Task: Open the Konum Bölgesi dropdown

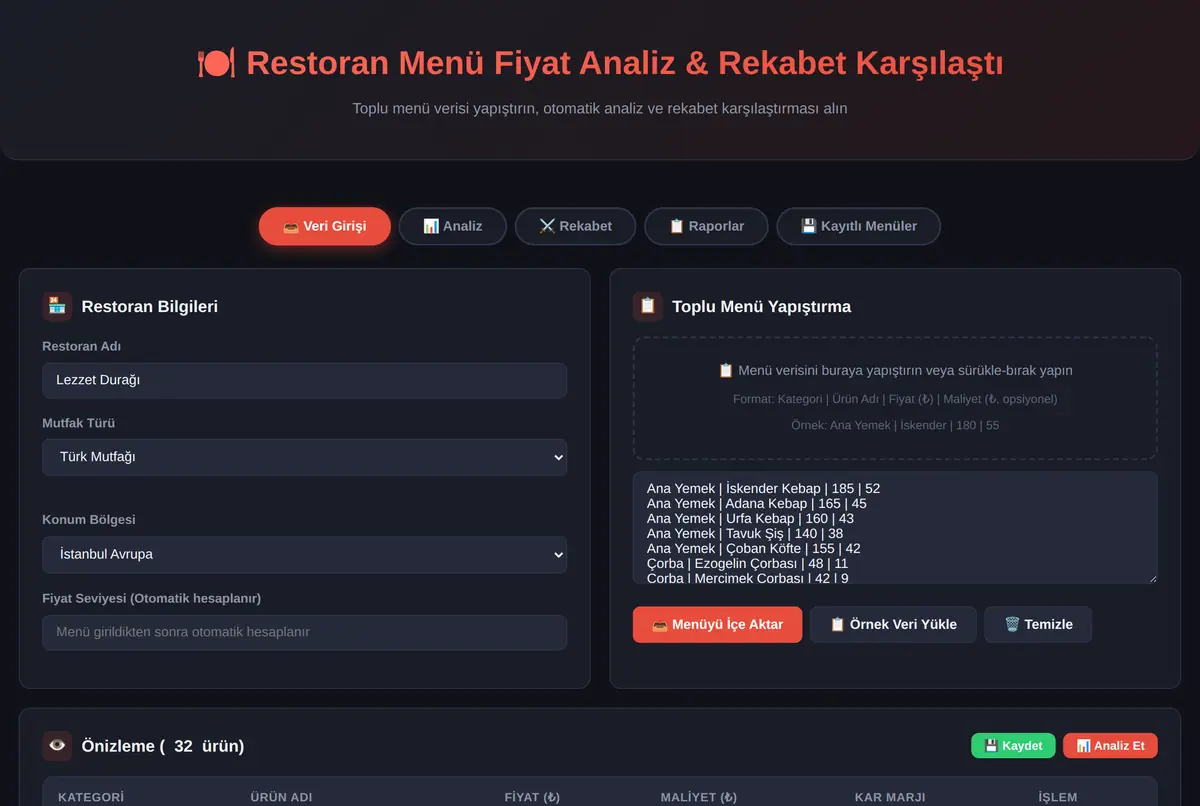Action: [305, 554]
